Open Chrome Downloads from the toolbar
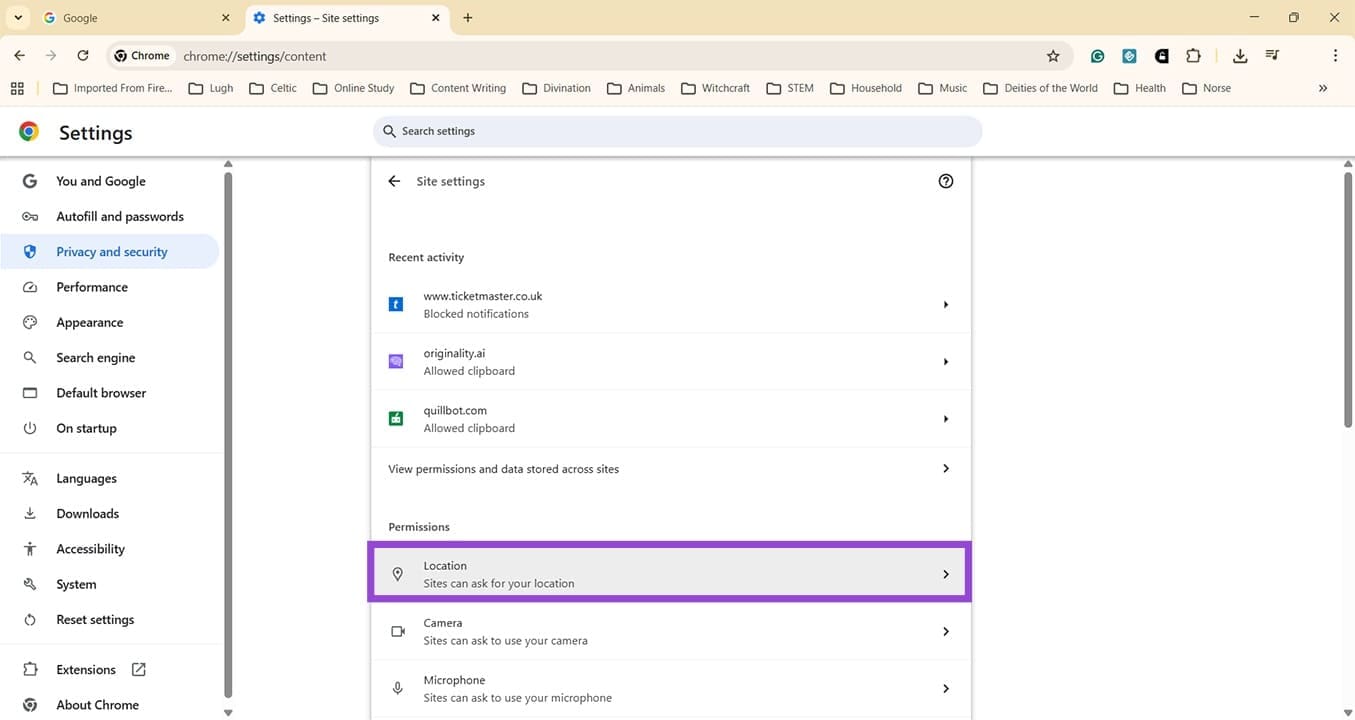The image size is (1355, 720). pos(1240,56)
